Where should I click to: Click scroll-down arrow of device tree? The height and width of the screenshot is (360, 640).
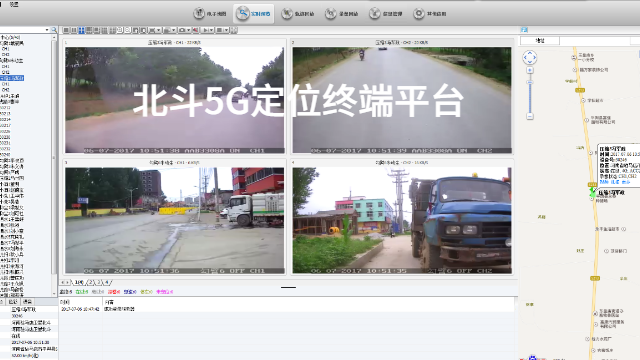click(54, 293)
